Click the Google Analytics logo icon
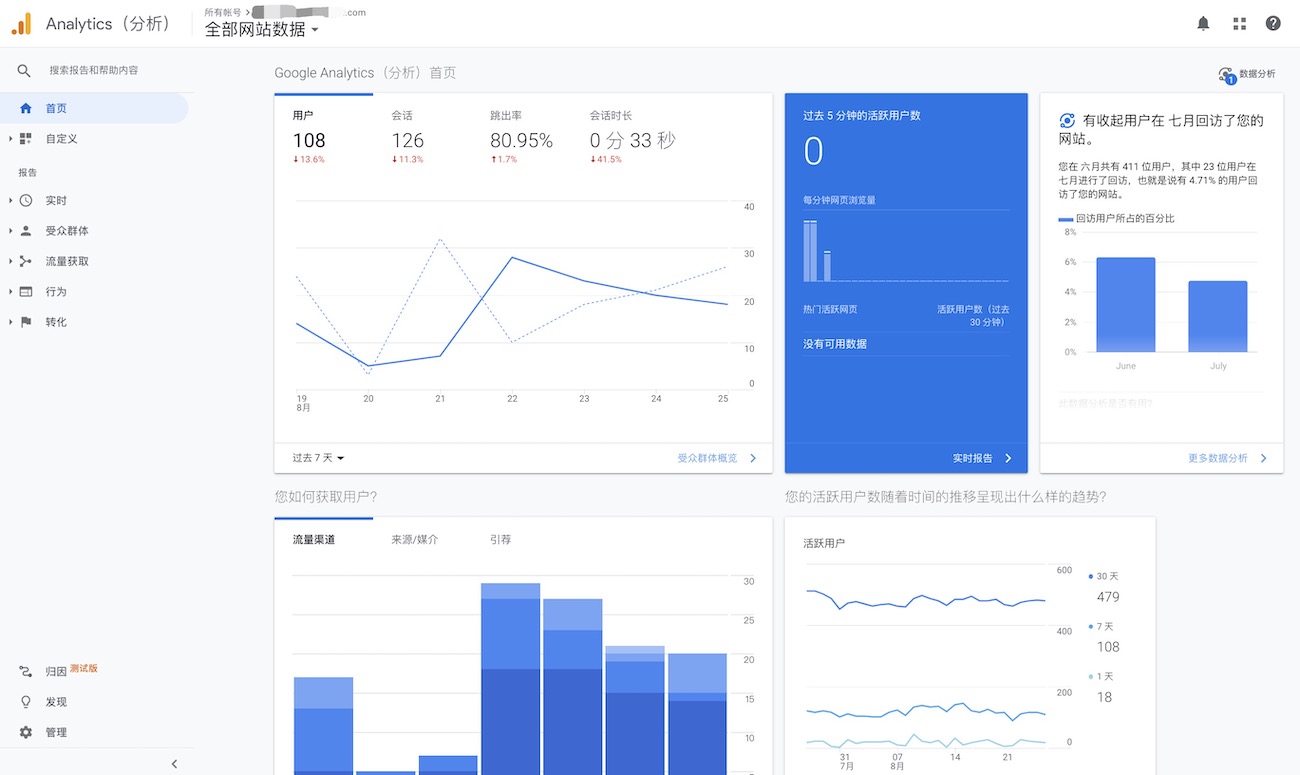Image resolution: width=1300 pixels, height=775 pixels. [x=21, y=23]
